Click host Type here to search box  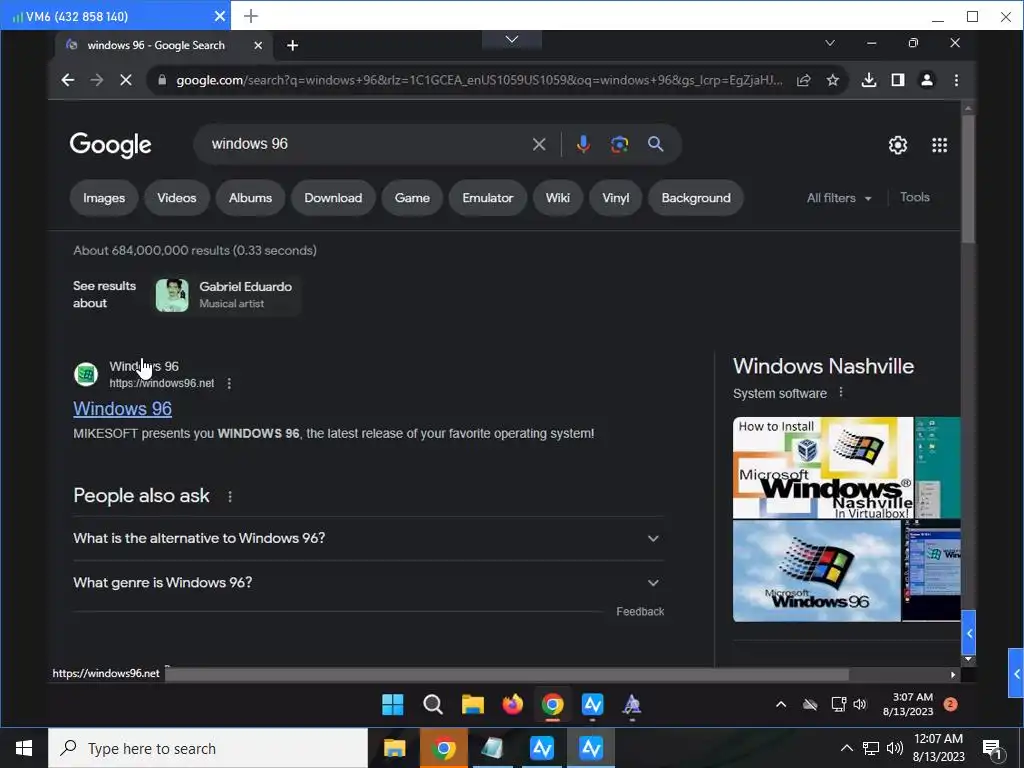click(208, 748)
